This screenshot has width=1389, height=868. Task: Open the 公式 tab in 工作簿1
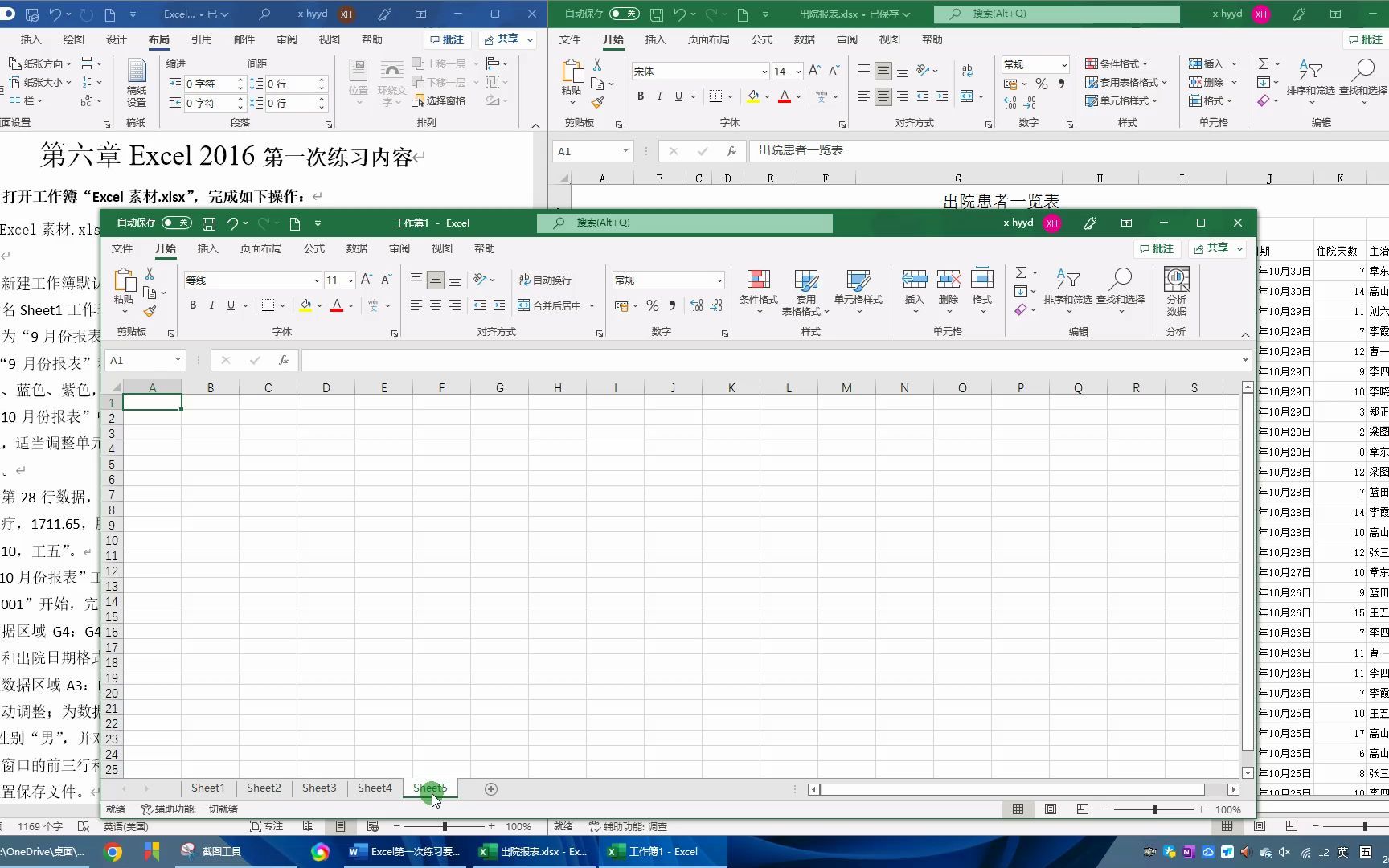point(314,248)
